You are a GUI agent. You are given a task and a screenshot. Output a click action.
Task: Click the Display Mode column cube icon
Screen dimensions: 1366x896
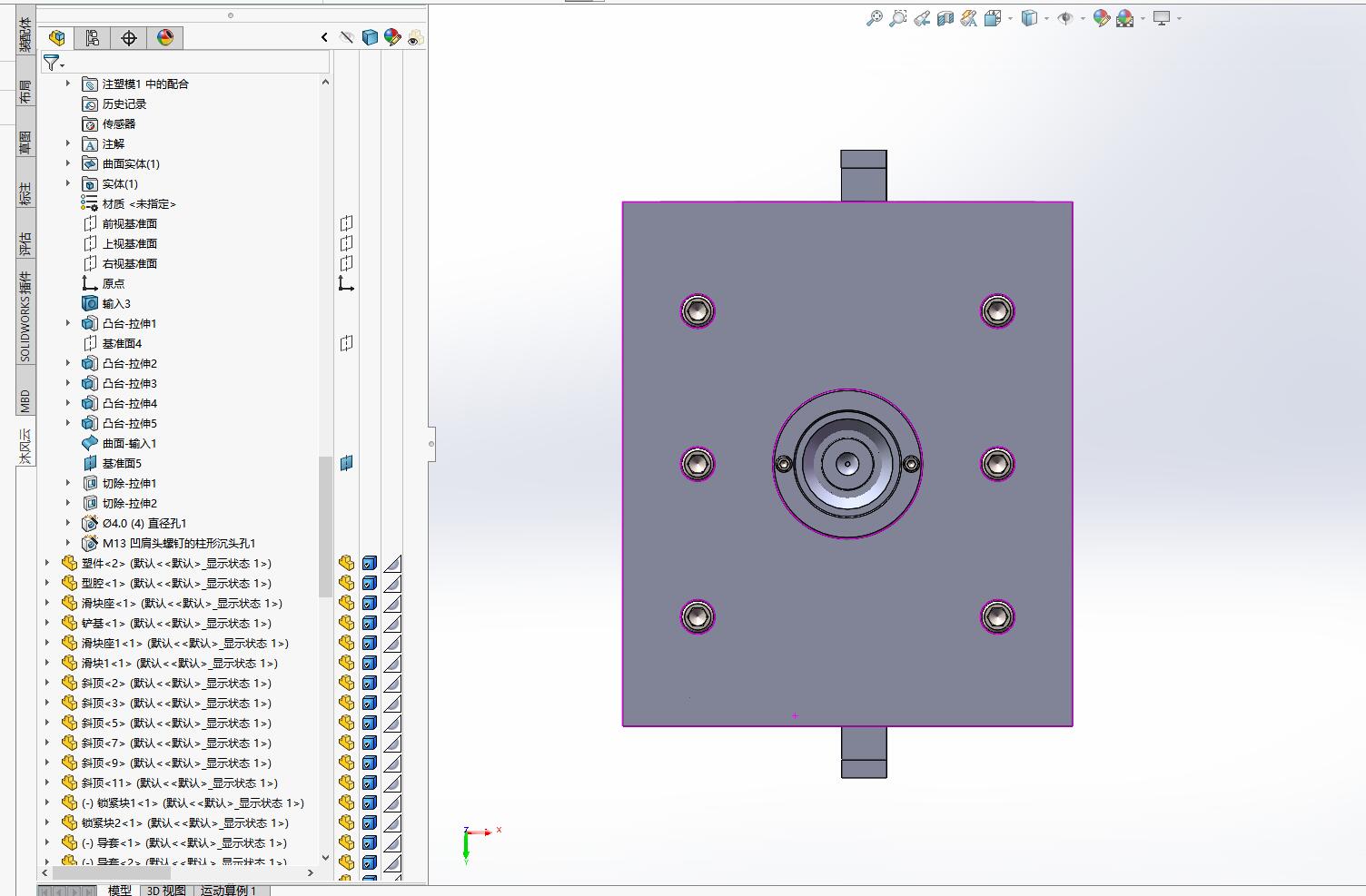click(x=370, y=37)
